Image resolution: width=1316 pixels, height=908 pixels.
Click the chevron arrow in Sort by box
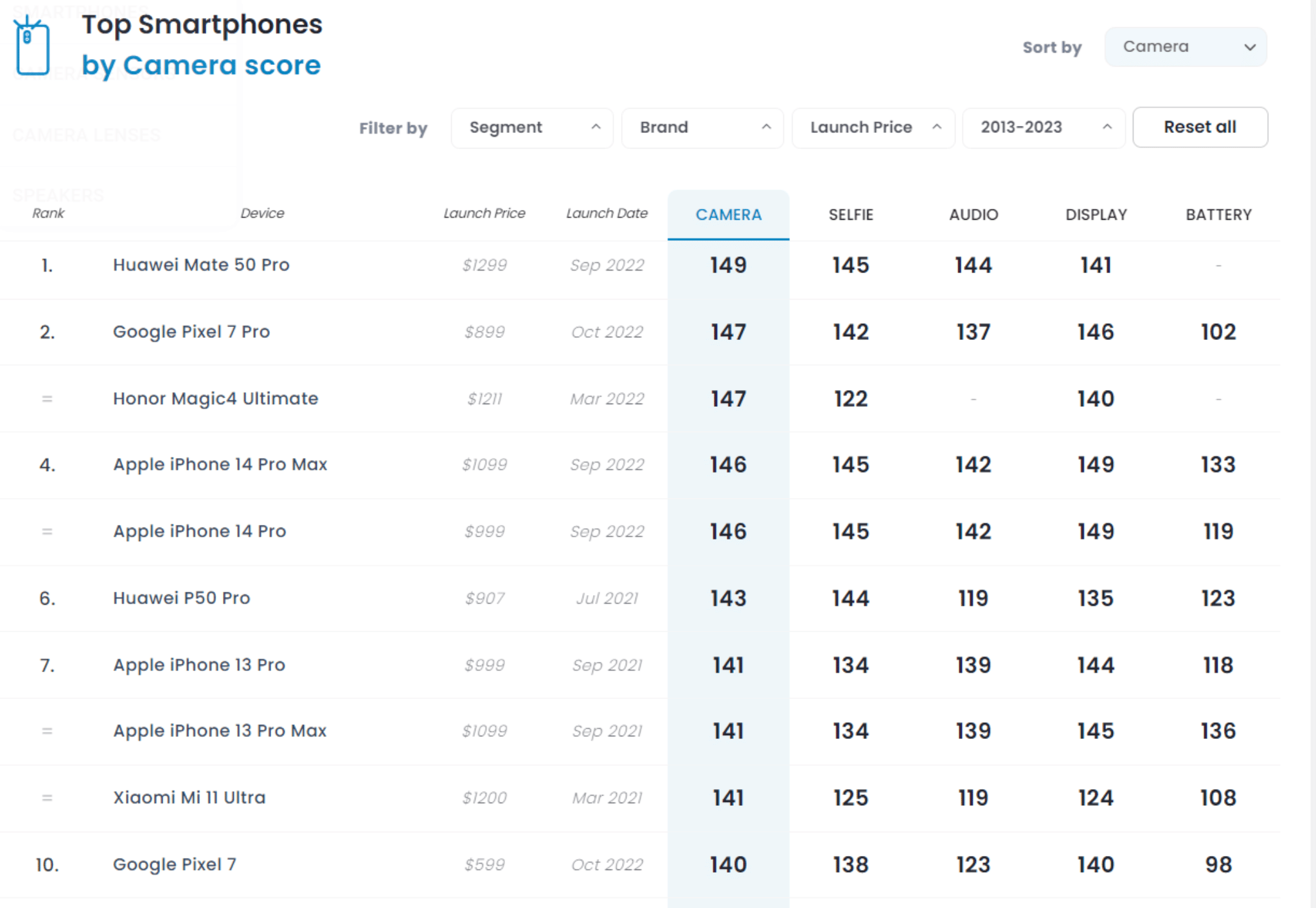click(x=1249, y=47)
